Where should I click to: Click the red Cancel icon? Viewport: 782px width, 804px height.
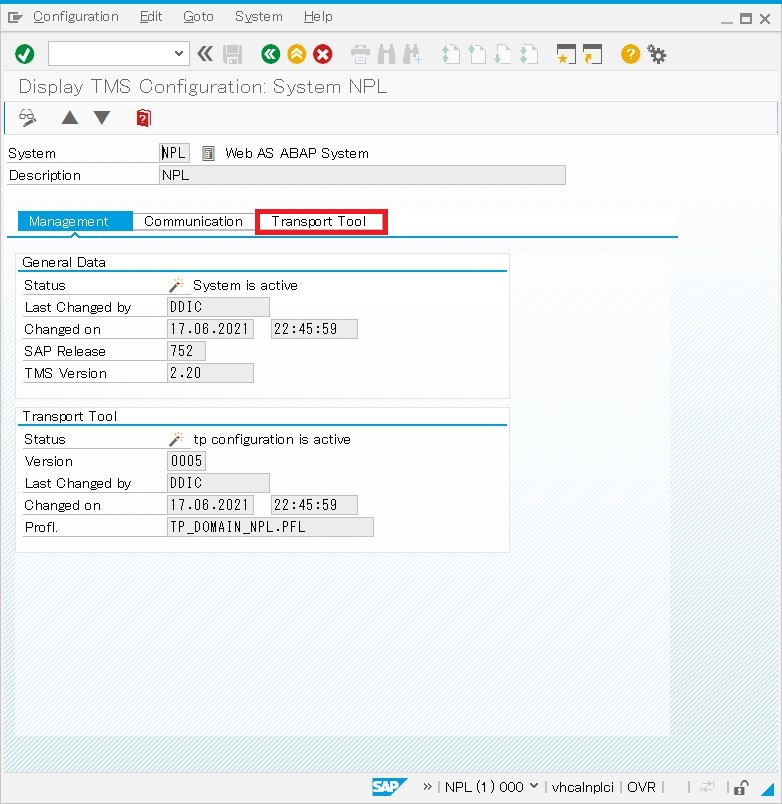tap(323, 54)
